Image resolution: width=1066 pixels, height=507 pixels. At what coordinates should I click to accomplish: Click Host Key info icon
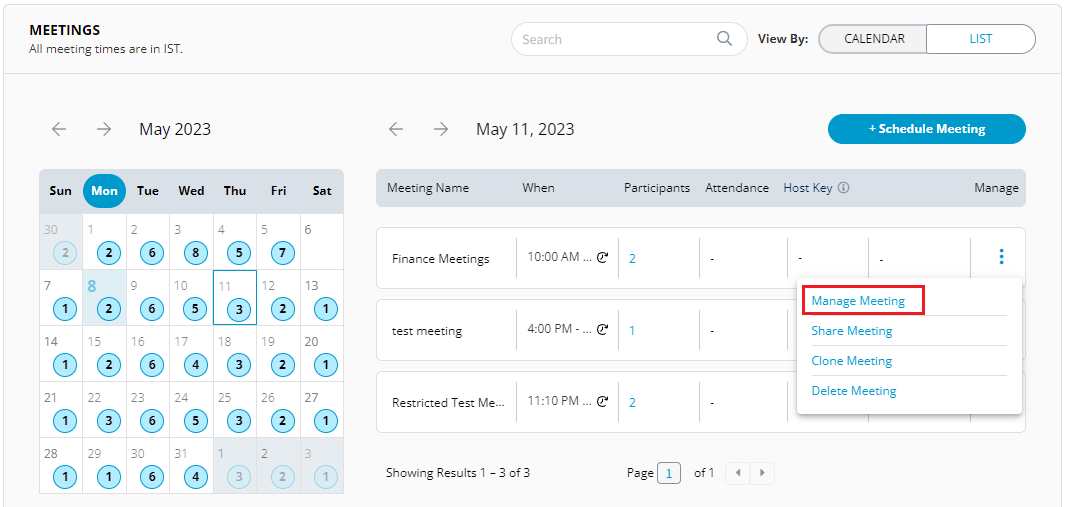(843, 188)
